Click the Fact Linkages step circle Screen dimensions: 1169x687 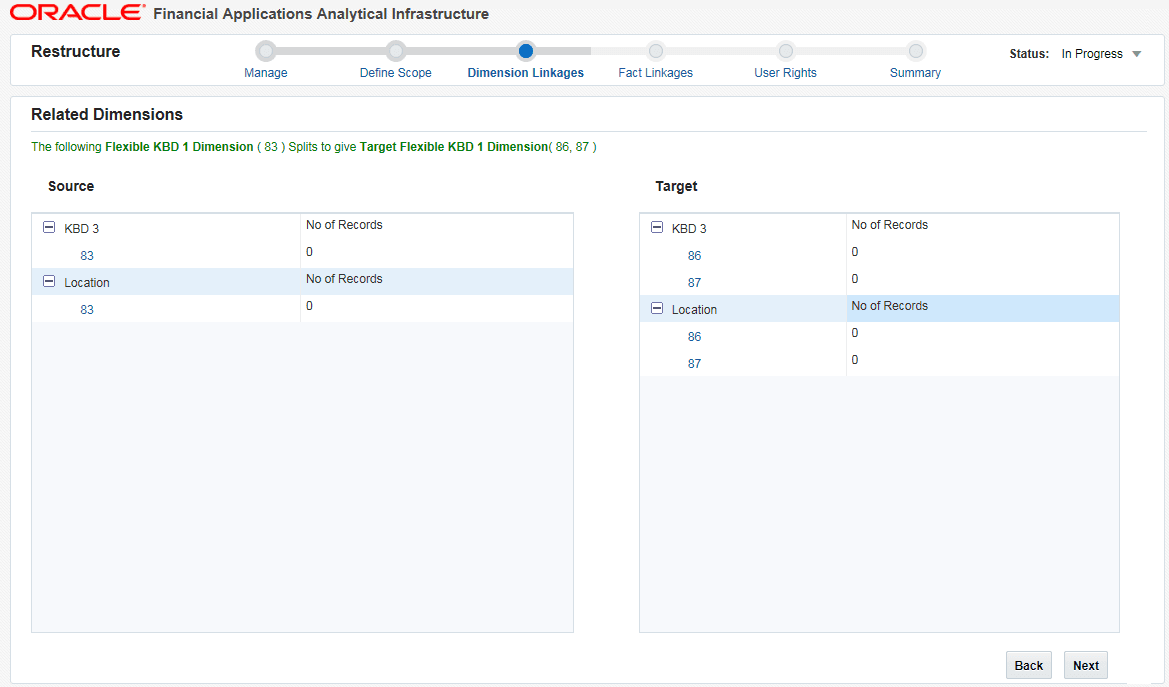click(655, 51)
